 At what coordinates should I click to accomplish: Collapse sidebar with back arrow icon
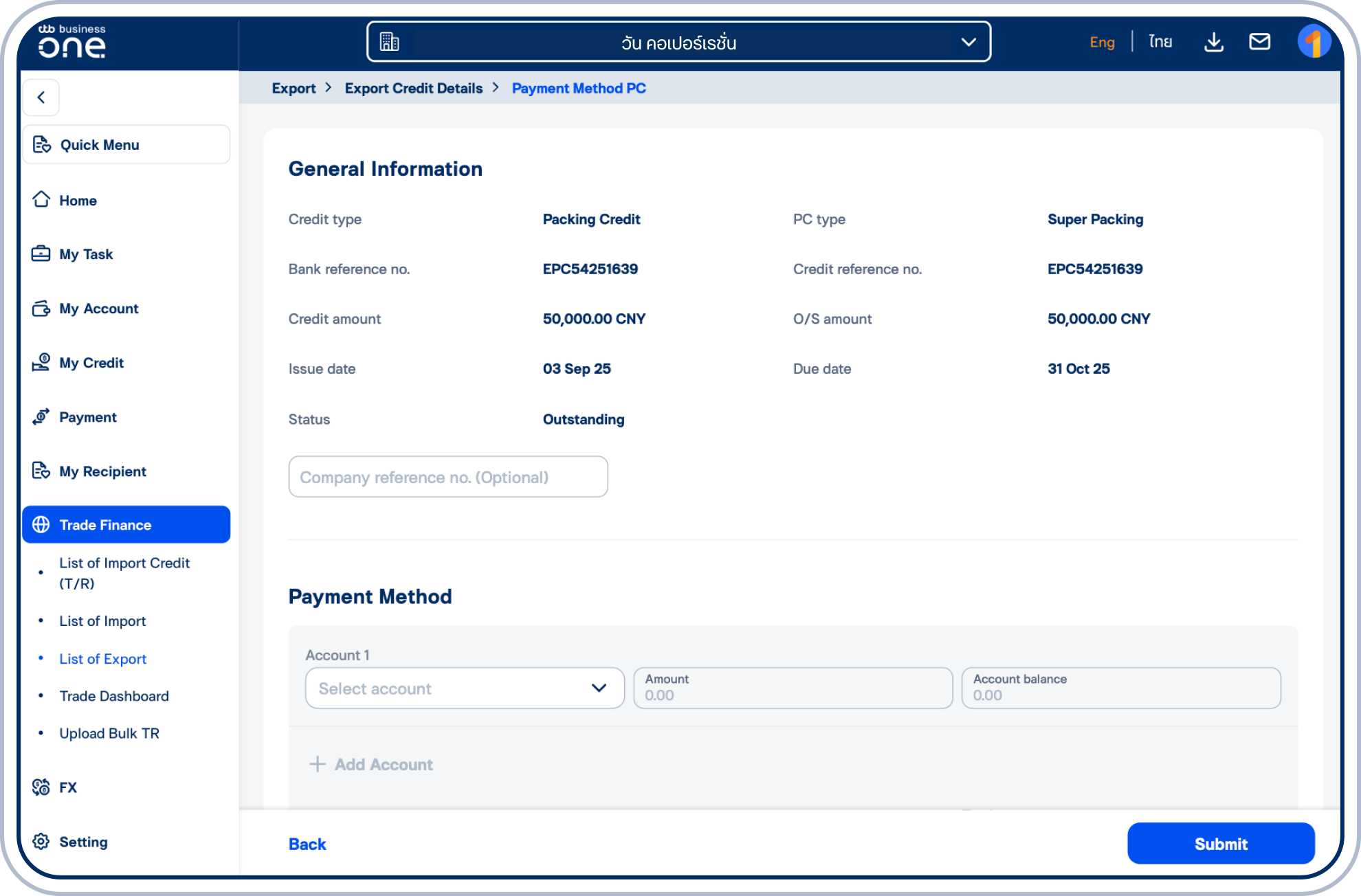(41, 98)
